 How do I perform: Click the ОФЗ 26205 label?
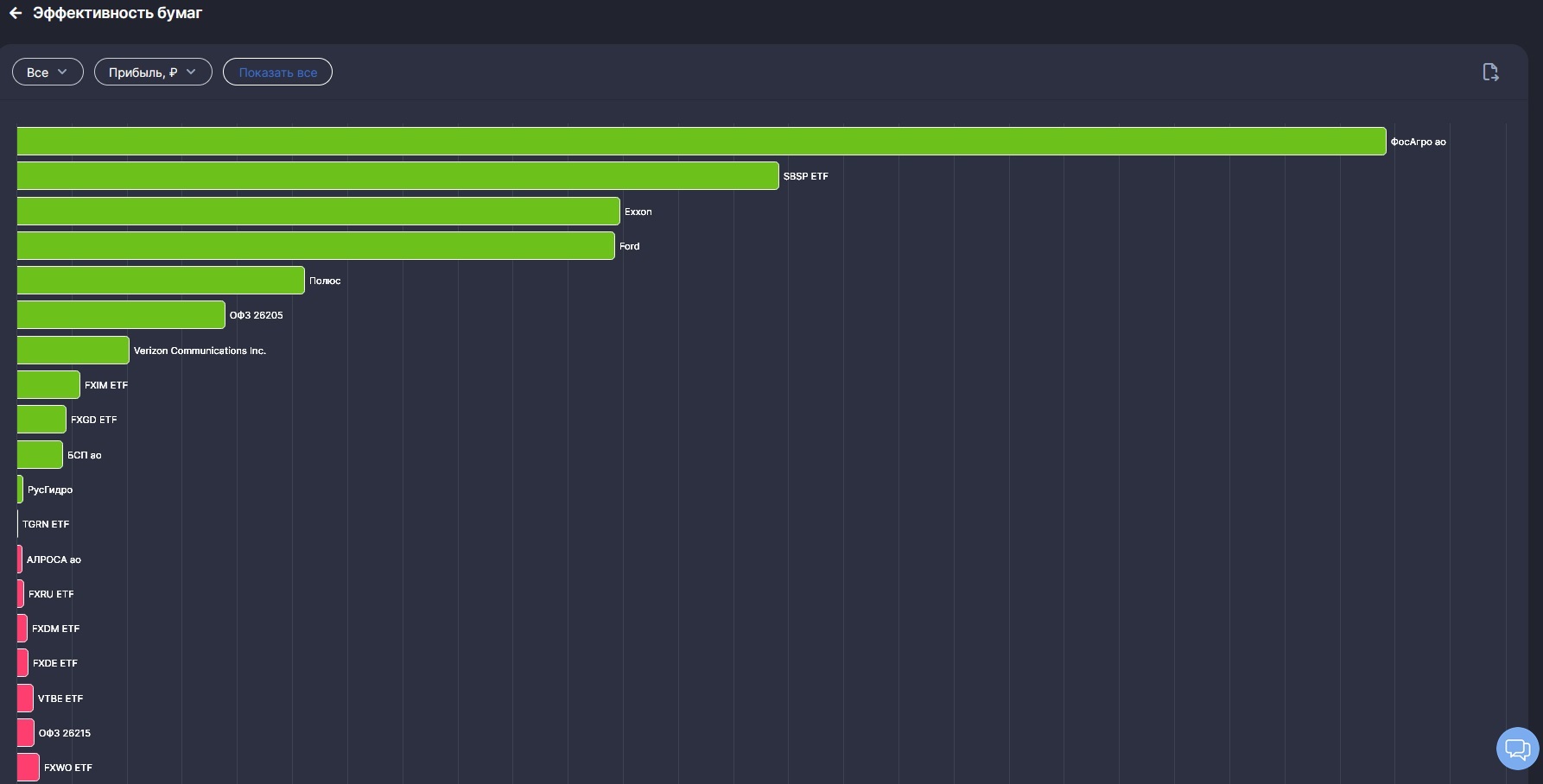(257, 315)
